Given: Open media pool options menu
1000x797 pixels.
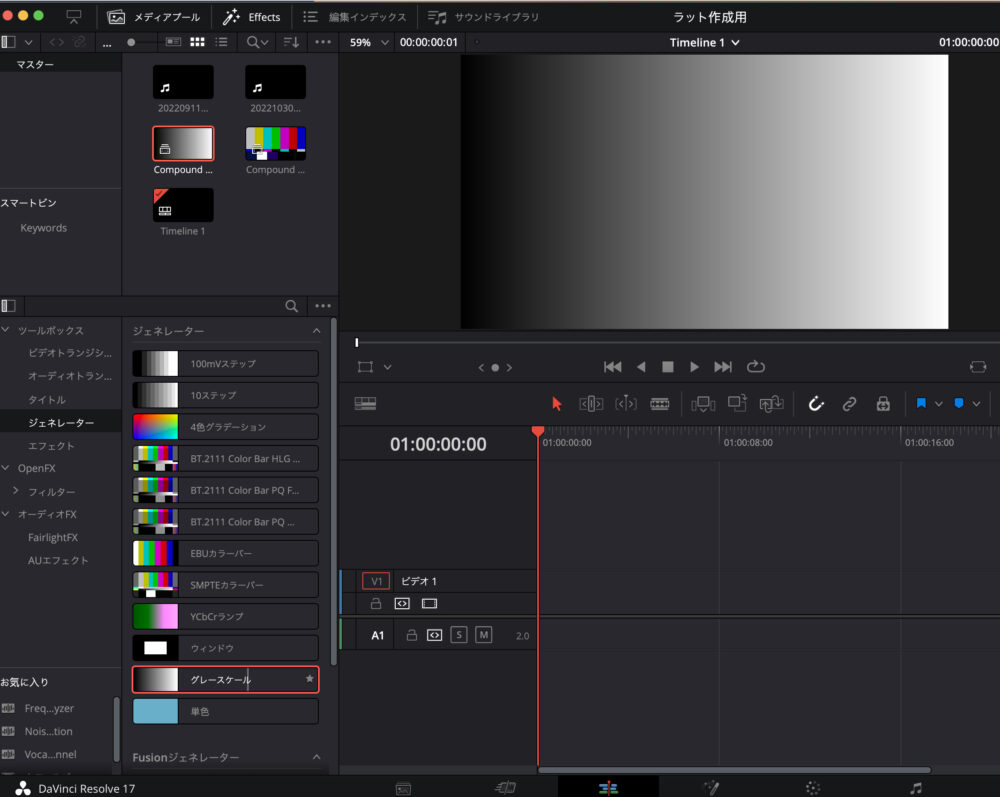Looking at the screenshot, I should click(x=323, y=42).
